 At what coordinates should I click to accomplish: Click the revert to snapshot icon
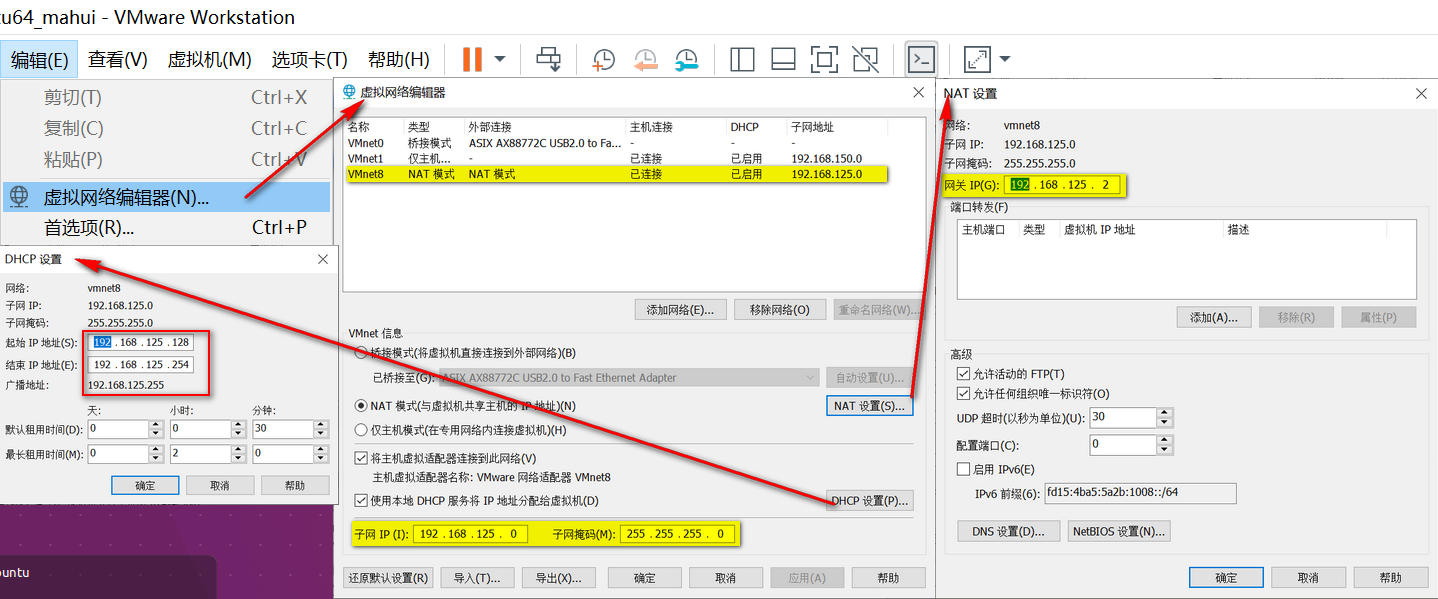[x=645, y=60]
